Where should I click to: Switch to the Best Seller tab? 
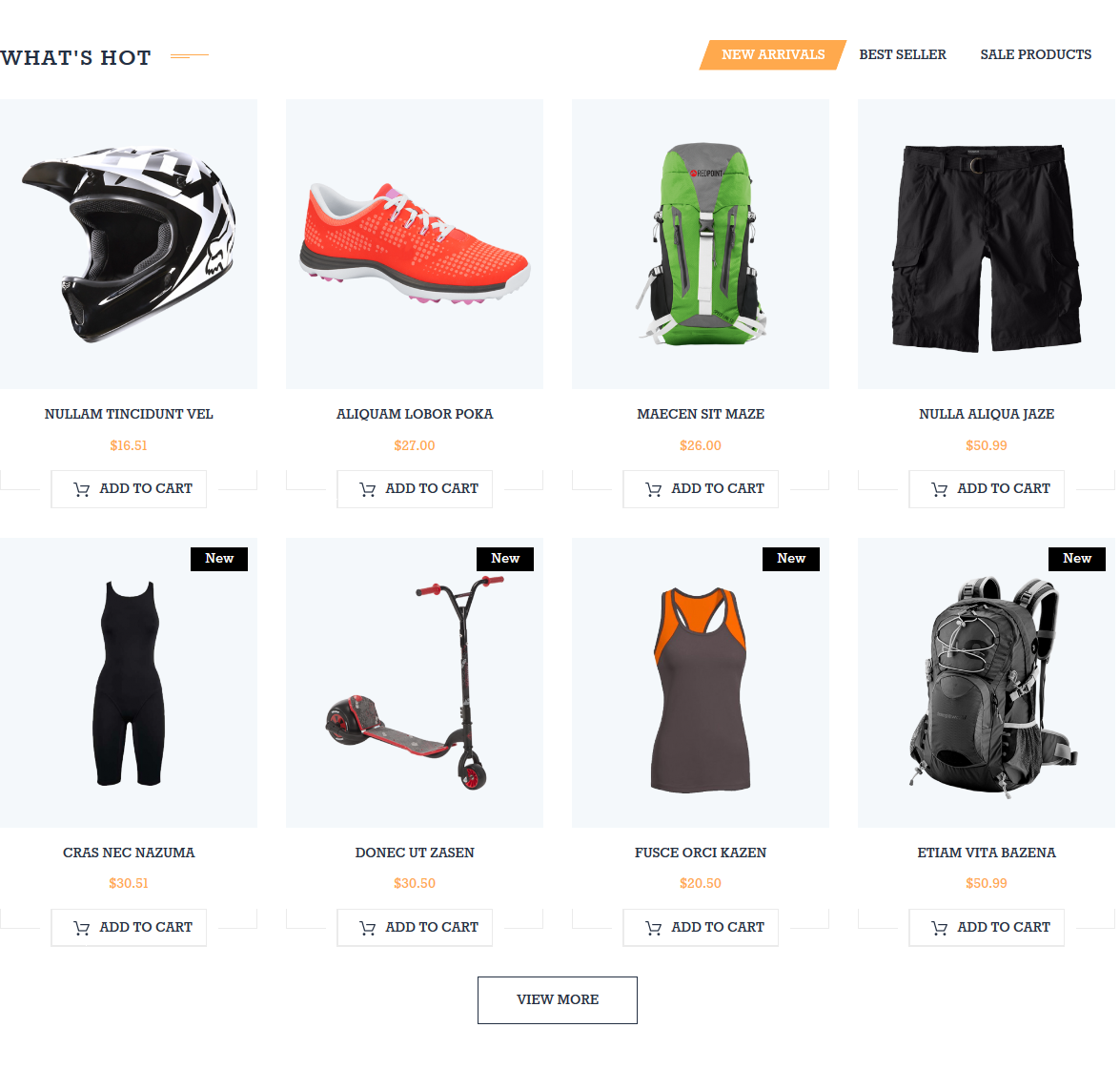(x=902, y=55)
